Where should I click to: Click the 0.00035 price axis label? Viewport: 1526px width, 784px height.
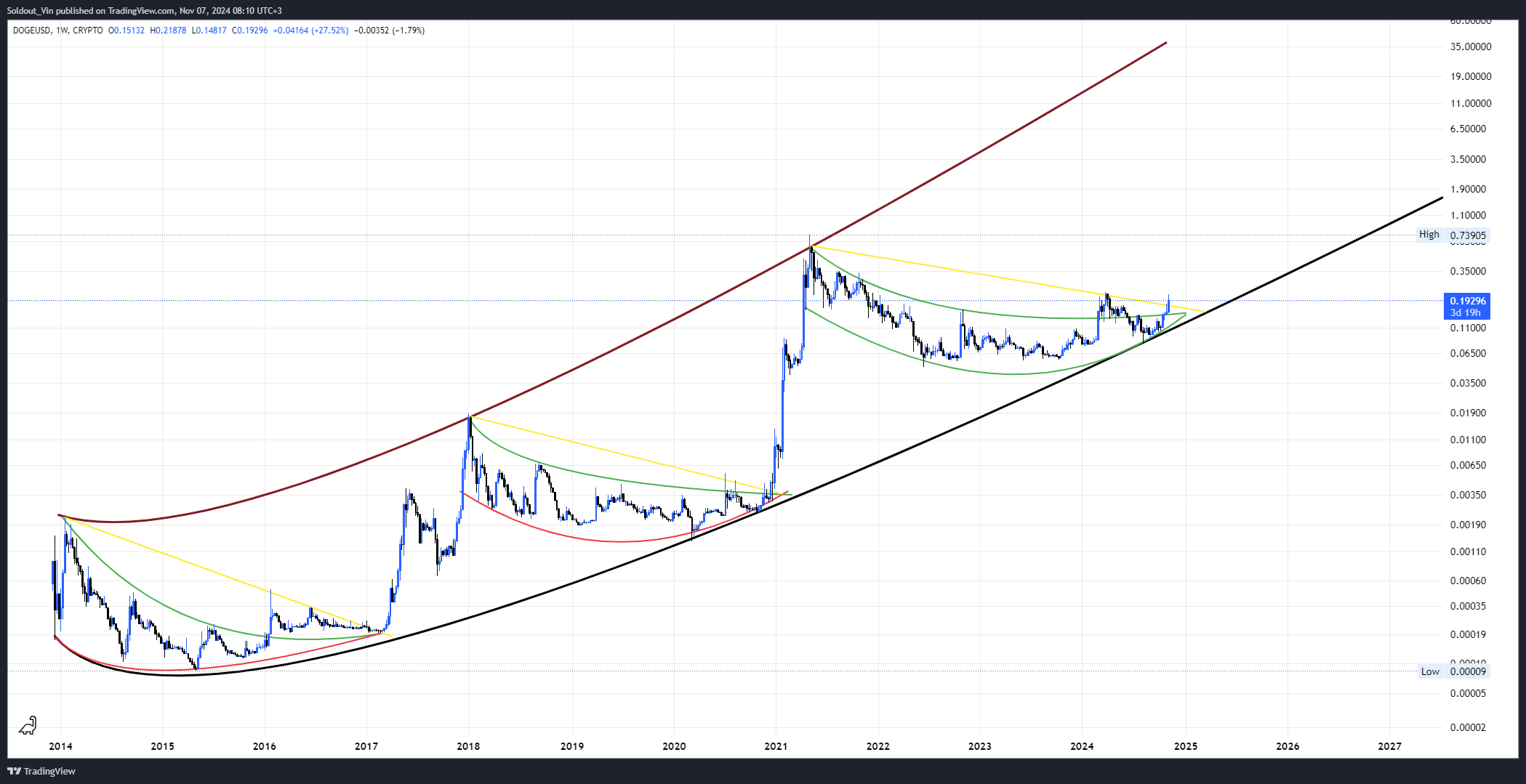point(1469,606)
